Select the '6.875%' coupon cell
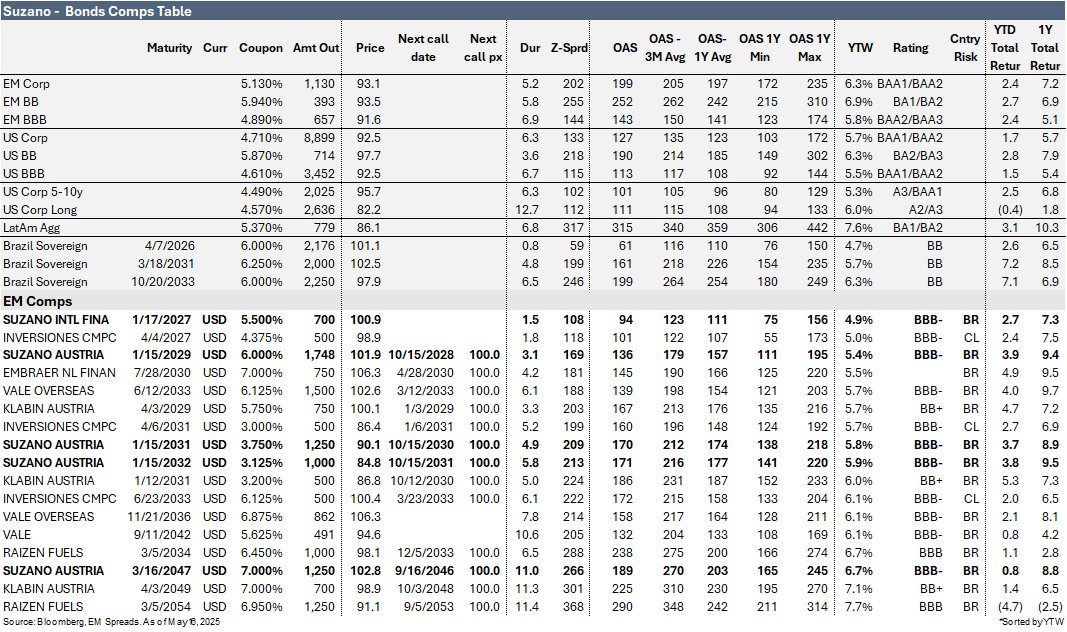This screenshot has width=1067, height=632. point(261,517)
